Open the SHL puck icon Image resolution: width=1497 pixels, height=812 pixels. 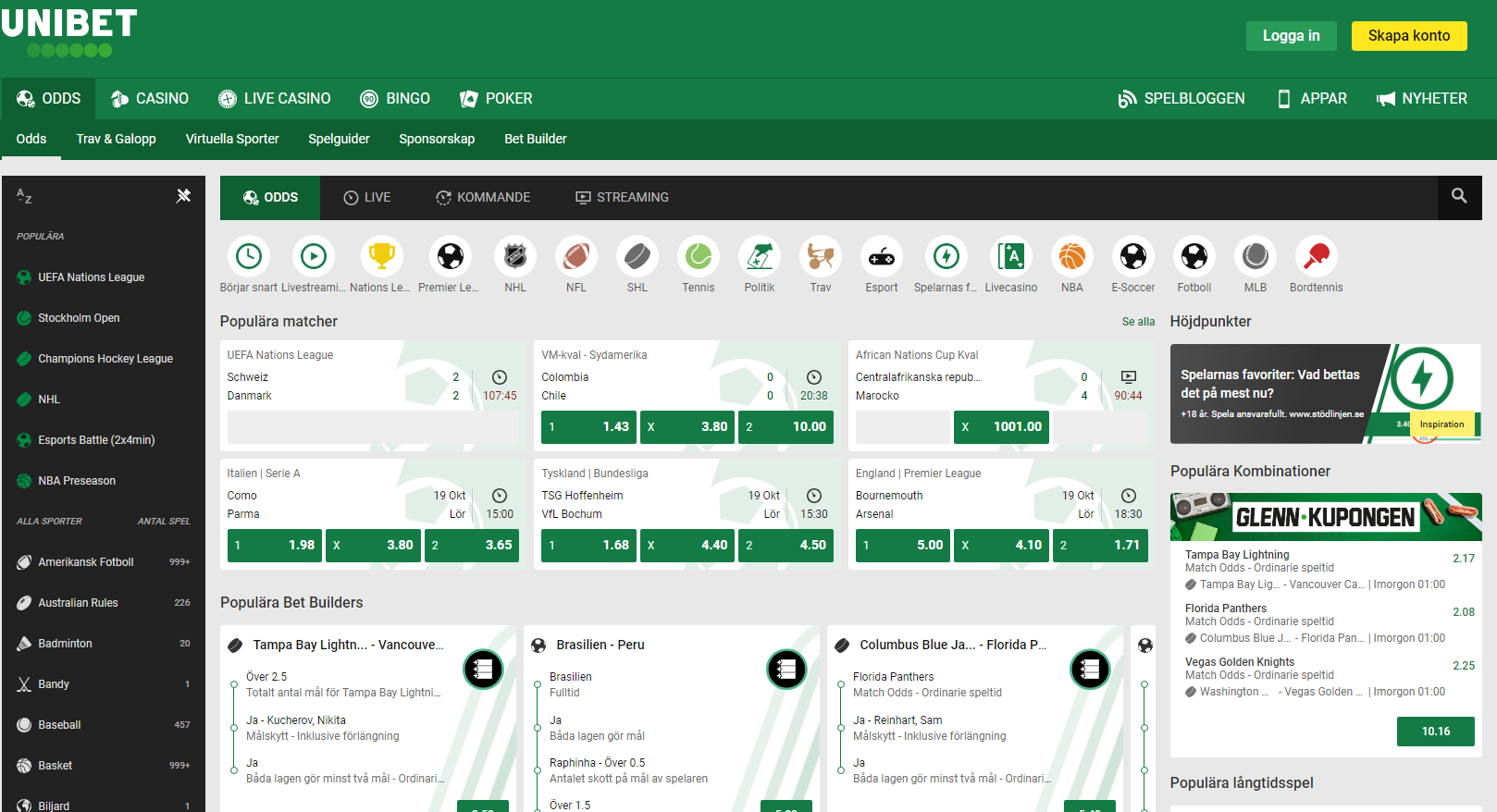[637, 256]
